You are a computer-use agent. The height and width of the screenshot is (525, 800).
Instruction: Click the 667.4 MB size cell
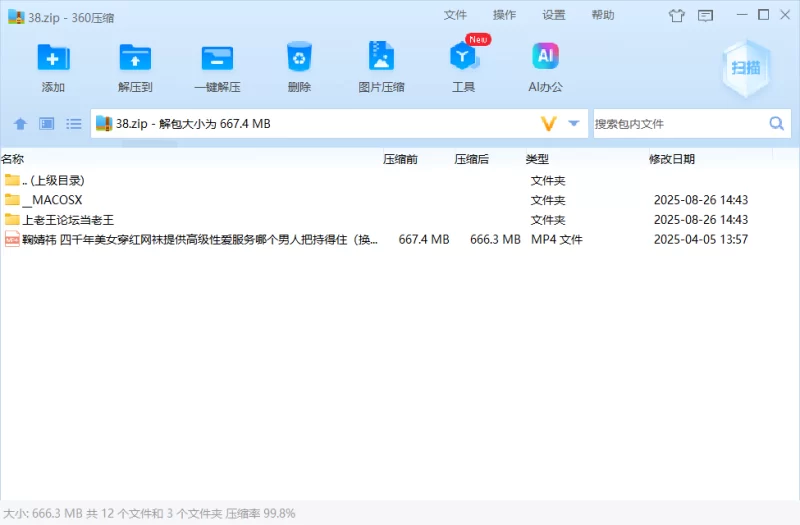tap(424, 239)
